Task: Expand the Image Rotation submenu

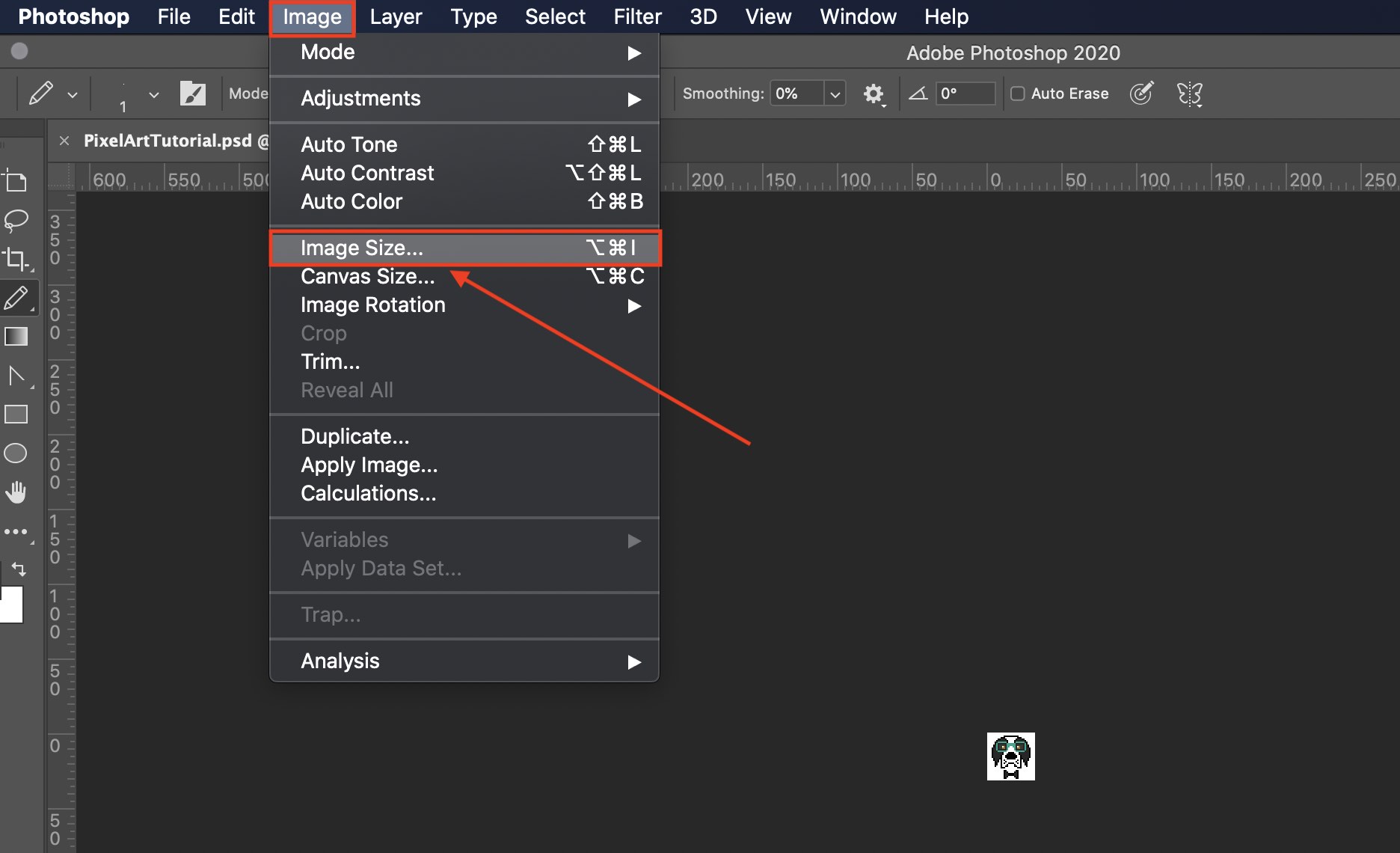Action: [464, 305]
